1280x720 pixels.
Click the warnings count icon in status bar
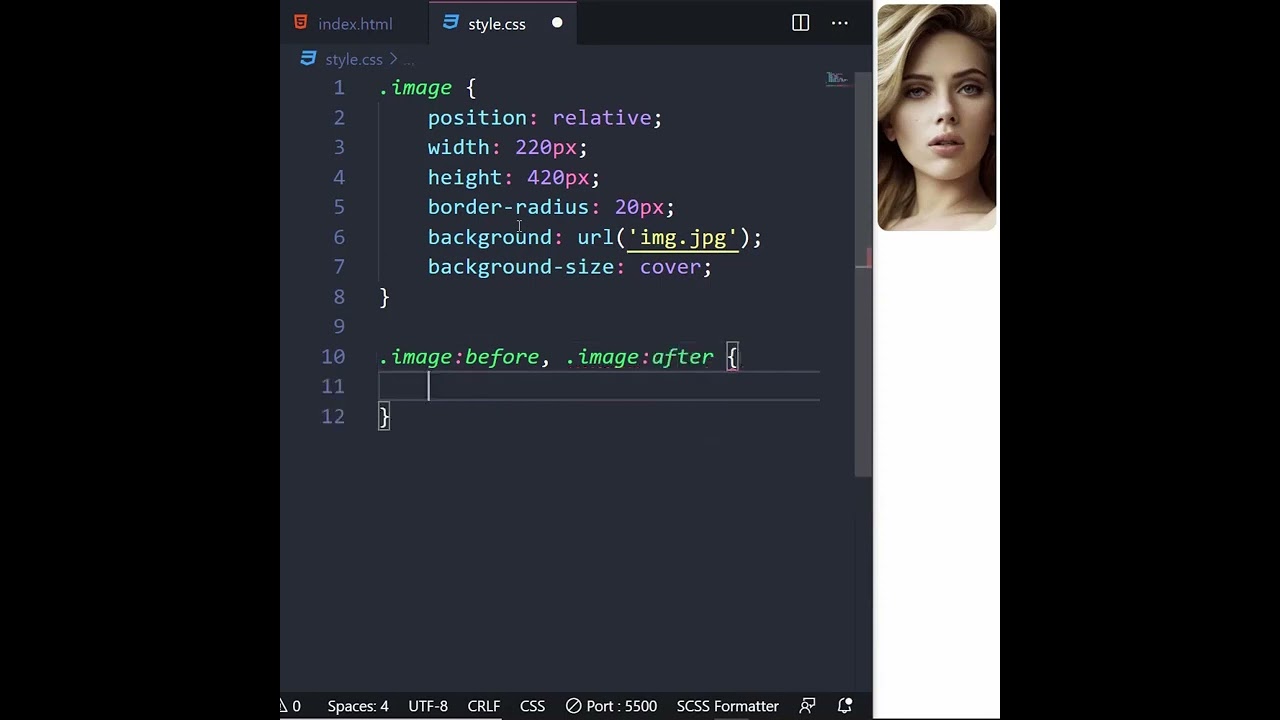(285, 706)
